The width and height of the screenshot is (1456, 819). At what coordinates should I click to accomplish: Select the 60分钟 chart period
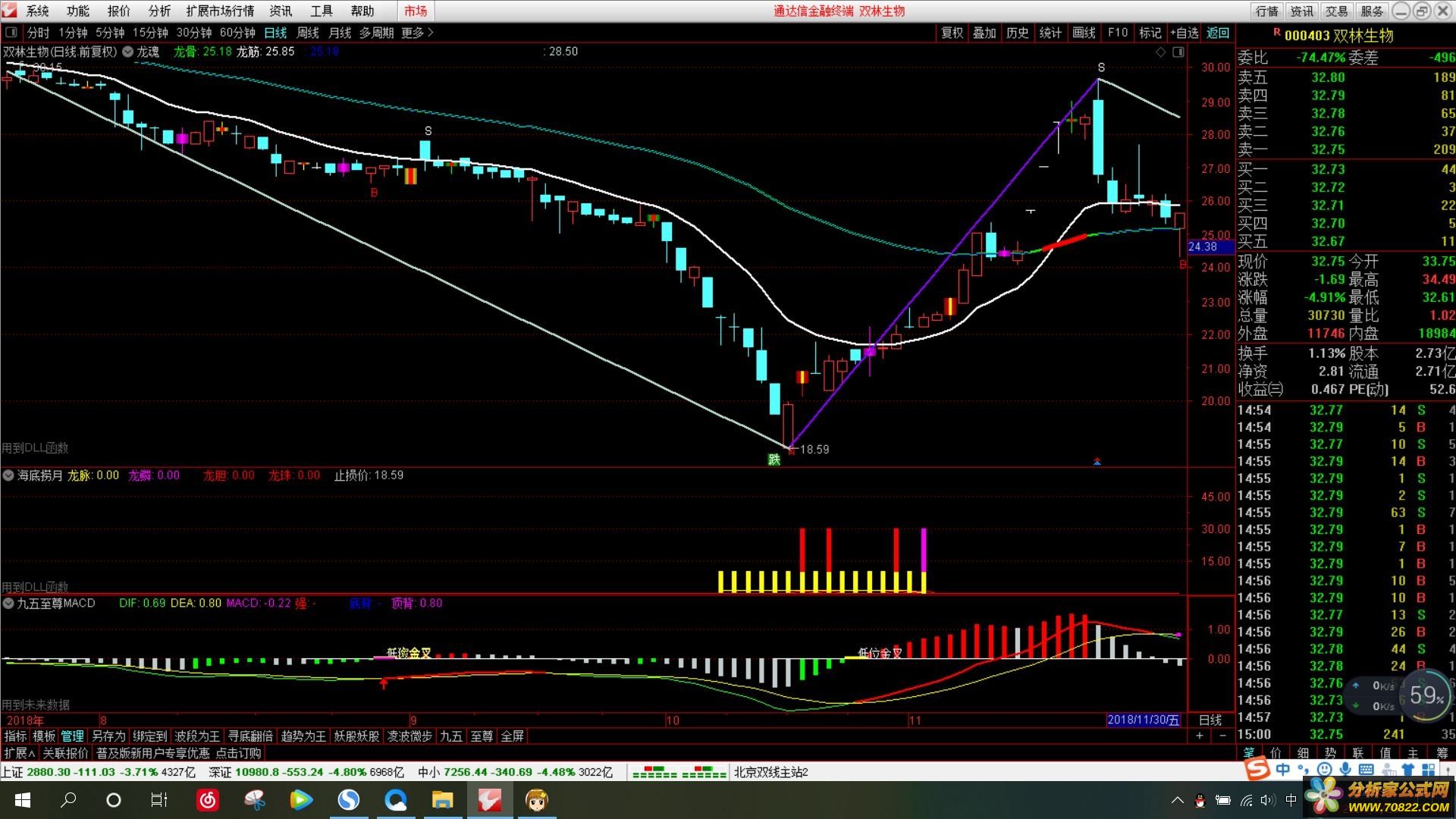click(237, 33)
